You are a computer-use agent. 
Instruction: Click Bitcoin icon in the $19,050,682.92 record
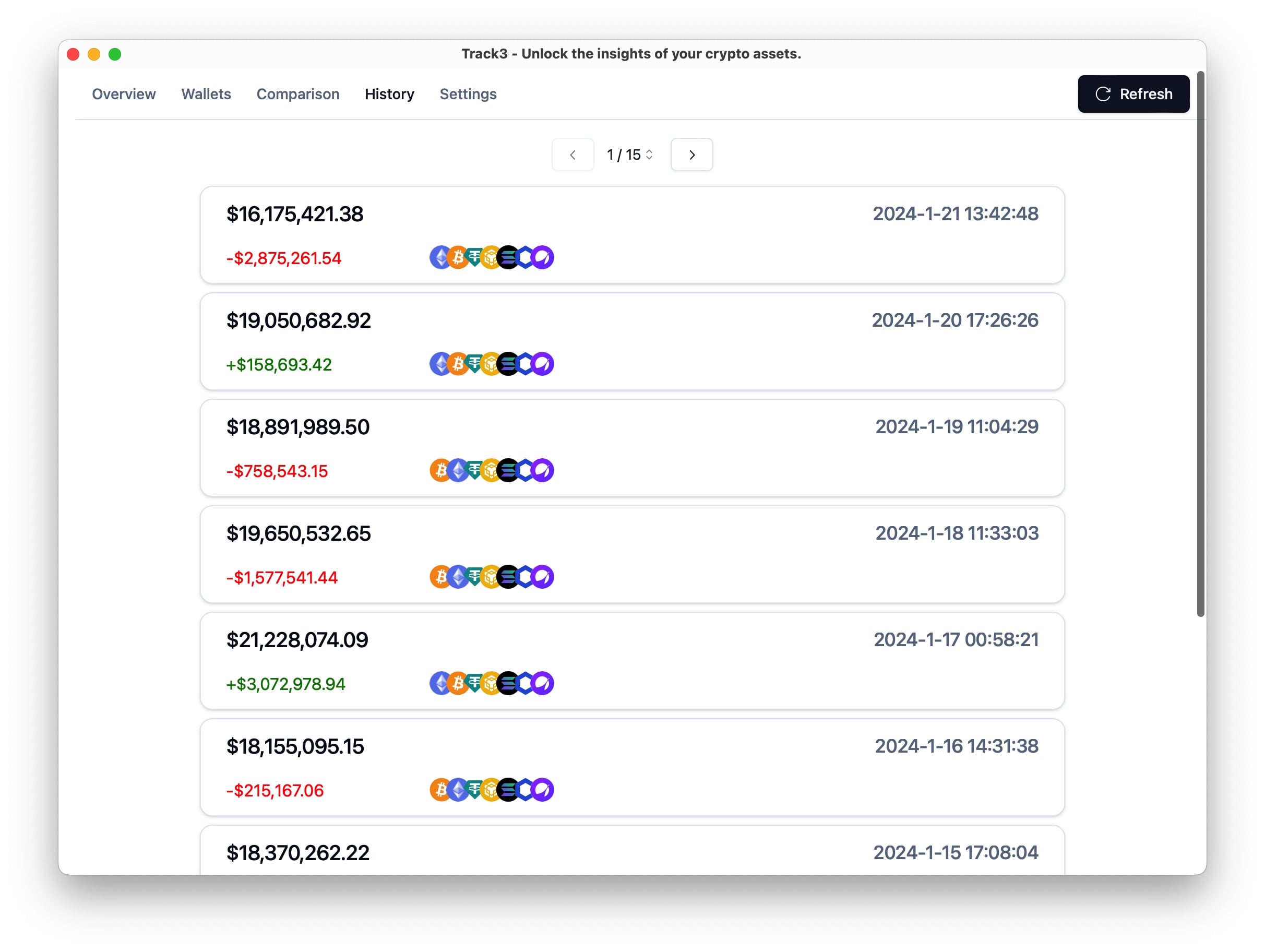tap(458, 364)
